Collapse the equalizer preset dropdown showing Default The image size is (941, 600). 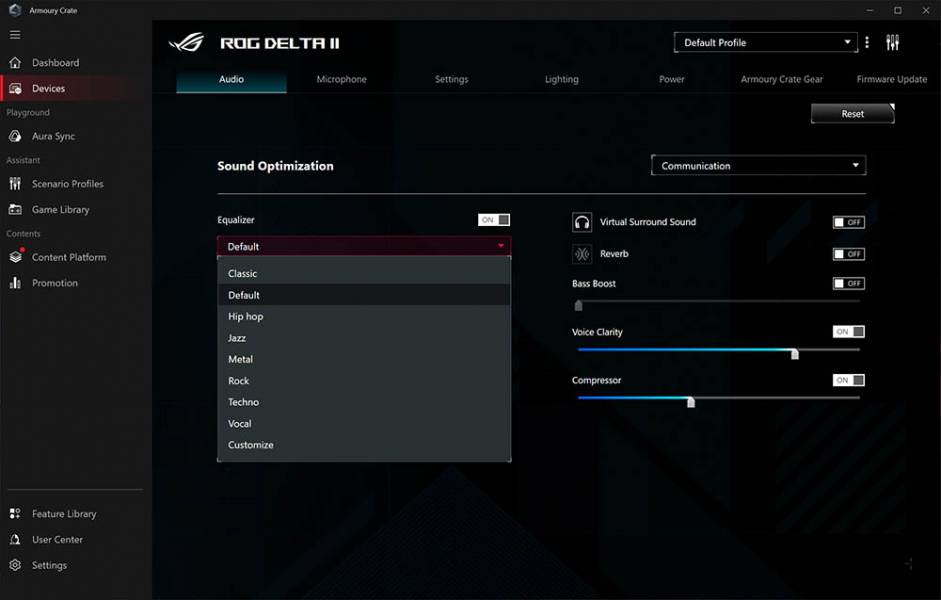pos(364,247)
